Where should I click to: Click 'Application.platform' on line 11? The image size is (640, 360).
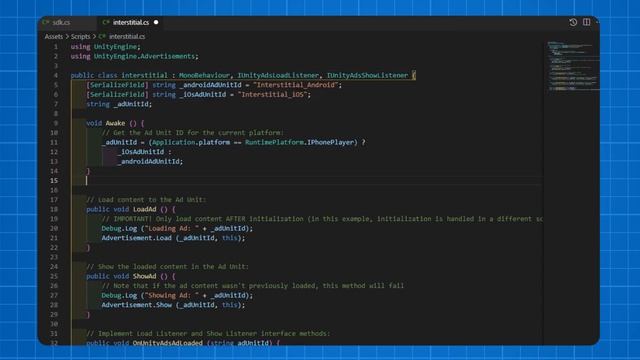click(191, 142)
